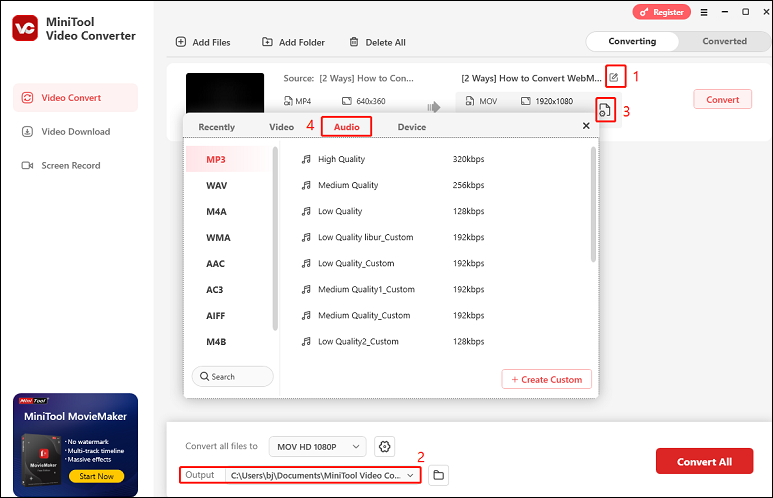
Task: Open the Converted tab
Action: tap(724, 41)
